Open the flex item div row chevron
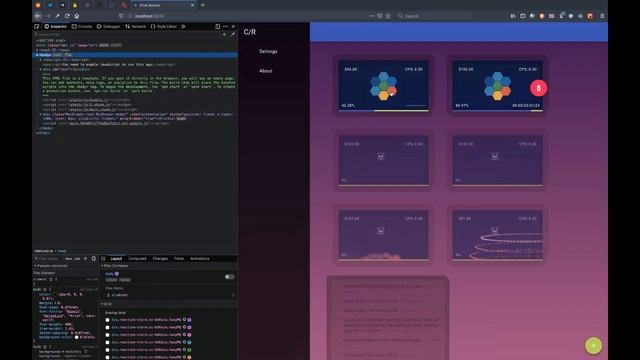 (233, 295)
